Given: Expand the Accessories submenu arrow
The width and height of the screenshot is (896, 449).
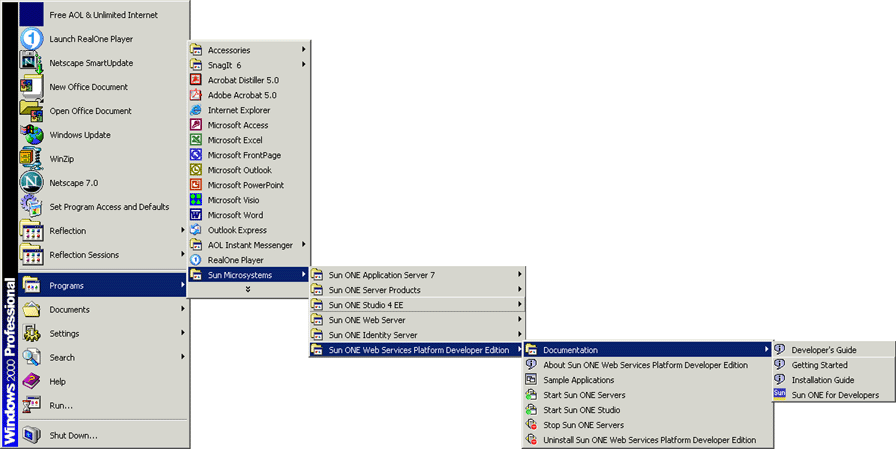Looking at the screenshot, I should [303, 50].
